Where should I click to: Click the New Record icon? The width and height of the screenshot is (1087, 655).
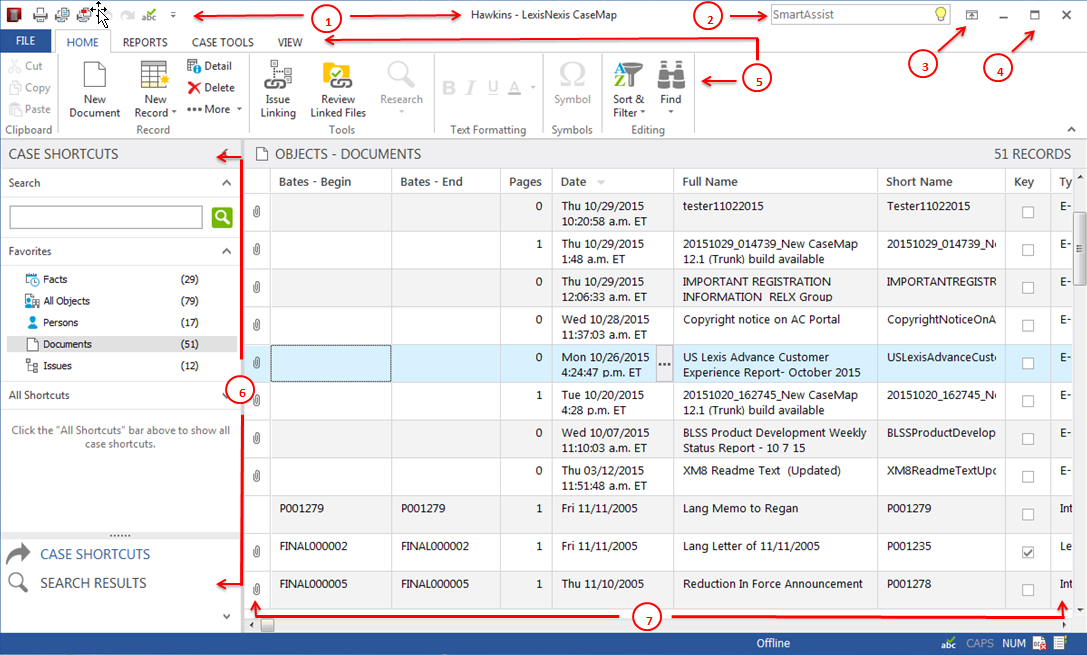(x=155, y=76)
